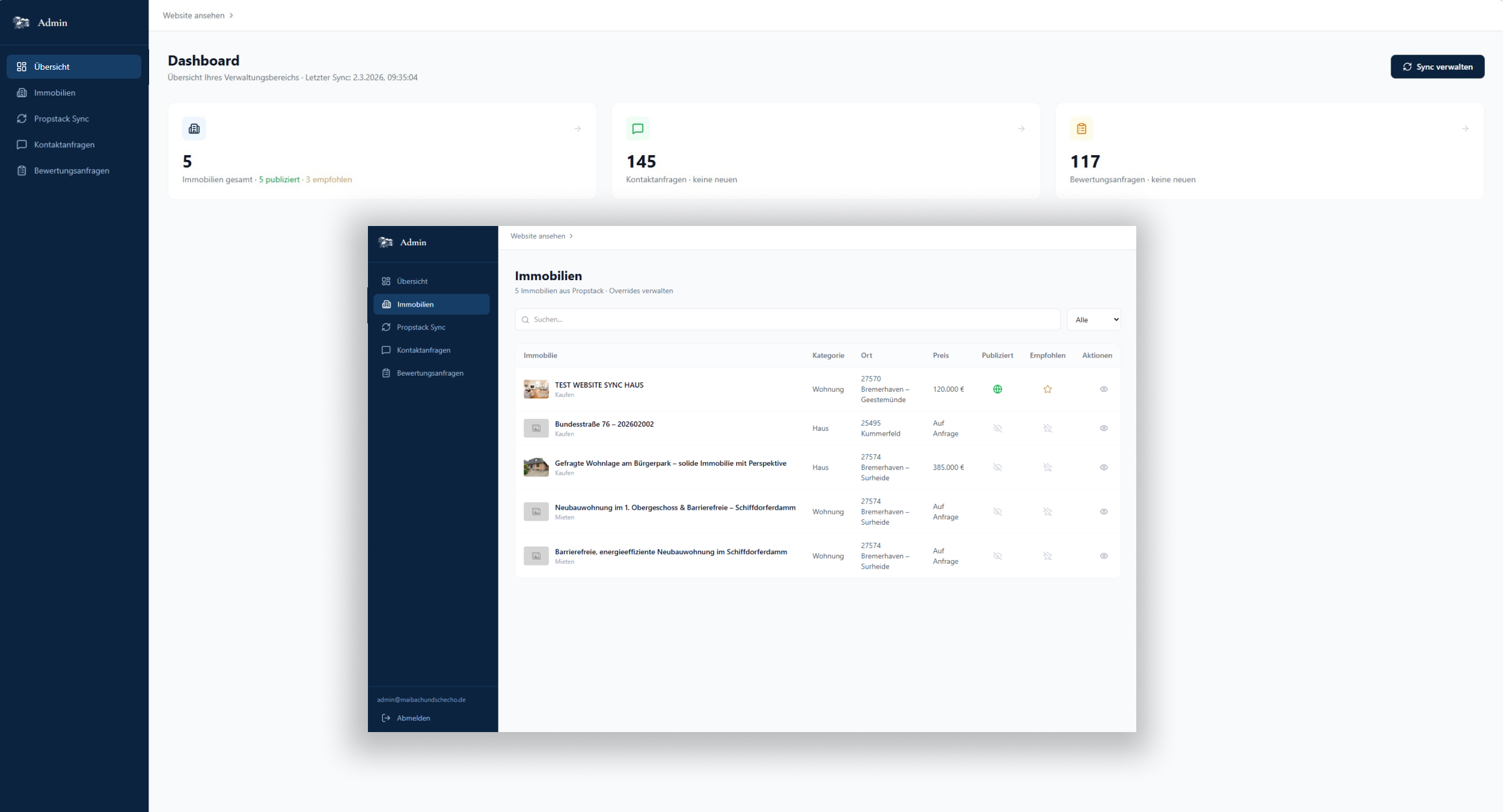Toggle publish status for Bundesstraße 76
1503x812 pixels.
pyautogui.click(x=997, y=428)
